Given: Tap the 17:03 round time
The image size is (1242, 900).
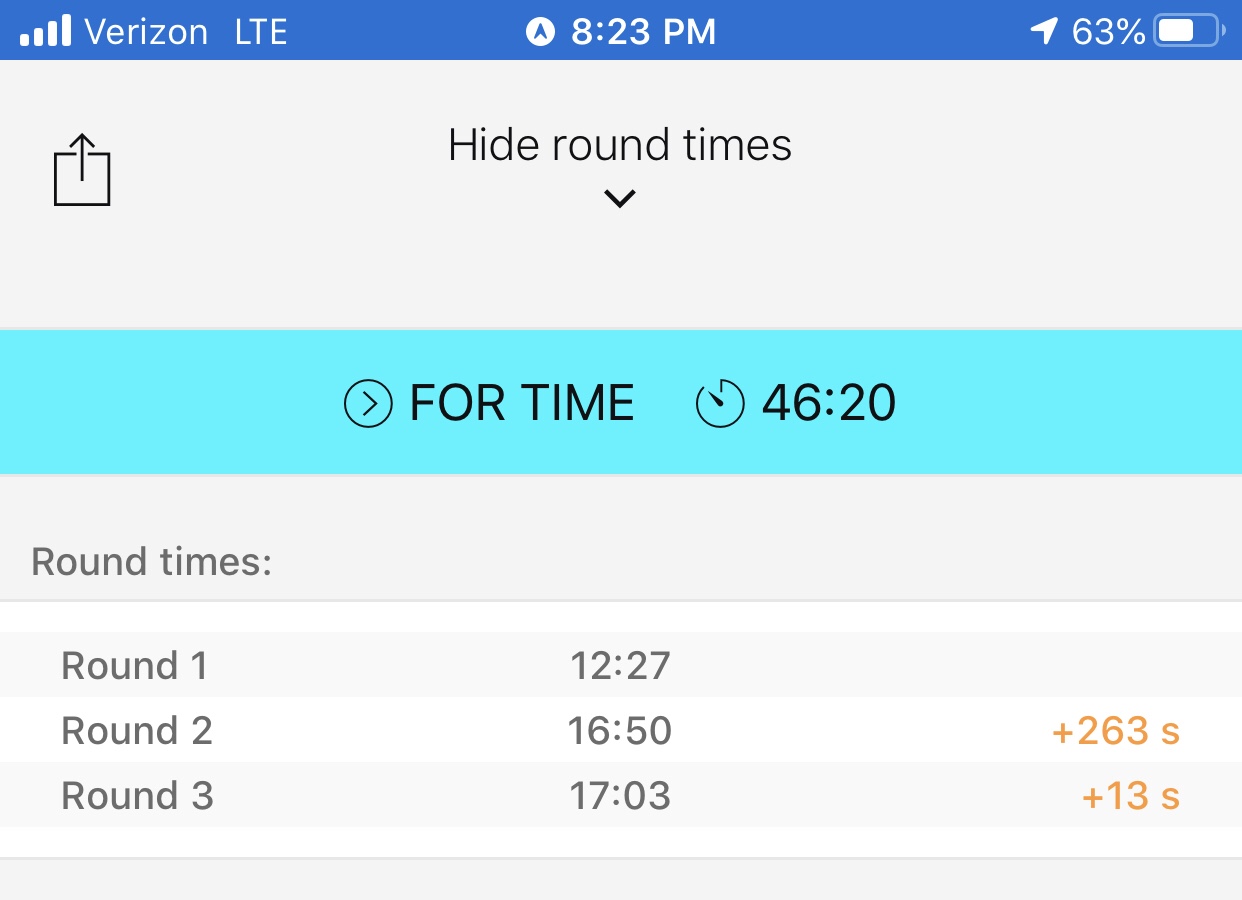Looking at the screenshot, I should point(620,796).
